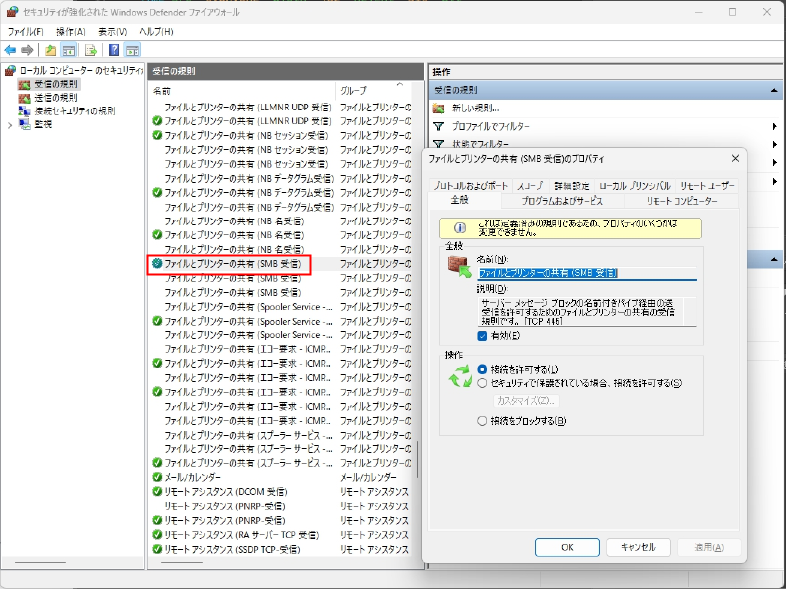Collapse the 受信の規則 actions section header
The image size is (786, 589).
[x=775, y=91]
